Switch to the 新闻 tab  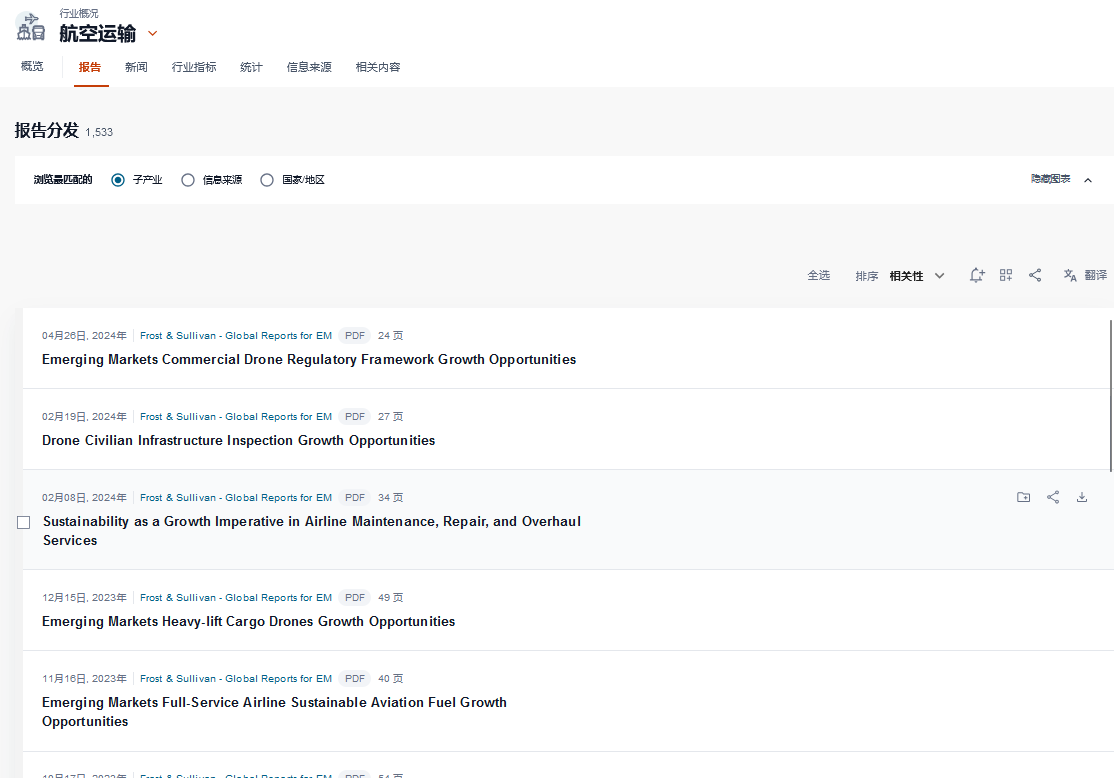136,67
